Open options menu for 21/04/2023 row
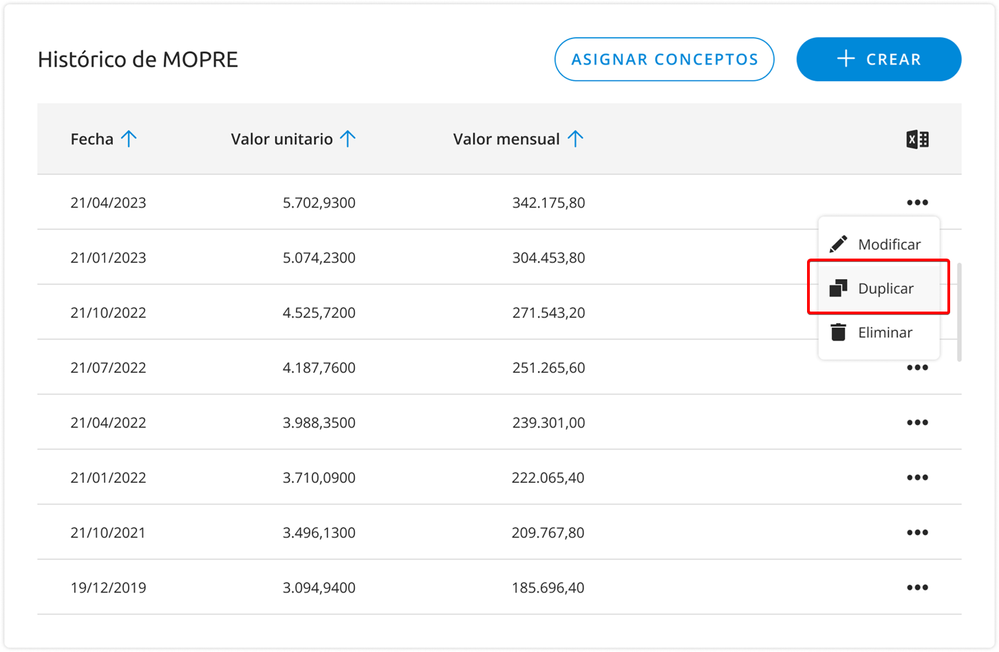 pyautogui.click(x=917, y=203)
